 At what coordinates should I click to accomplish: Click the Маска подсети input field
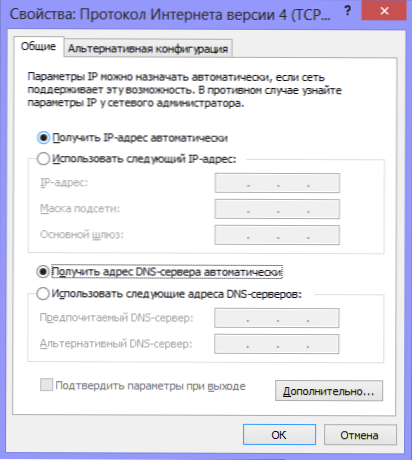point(277,209)
